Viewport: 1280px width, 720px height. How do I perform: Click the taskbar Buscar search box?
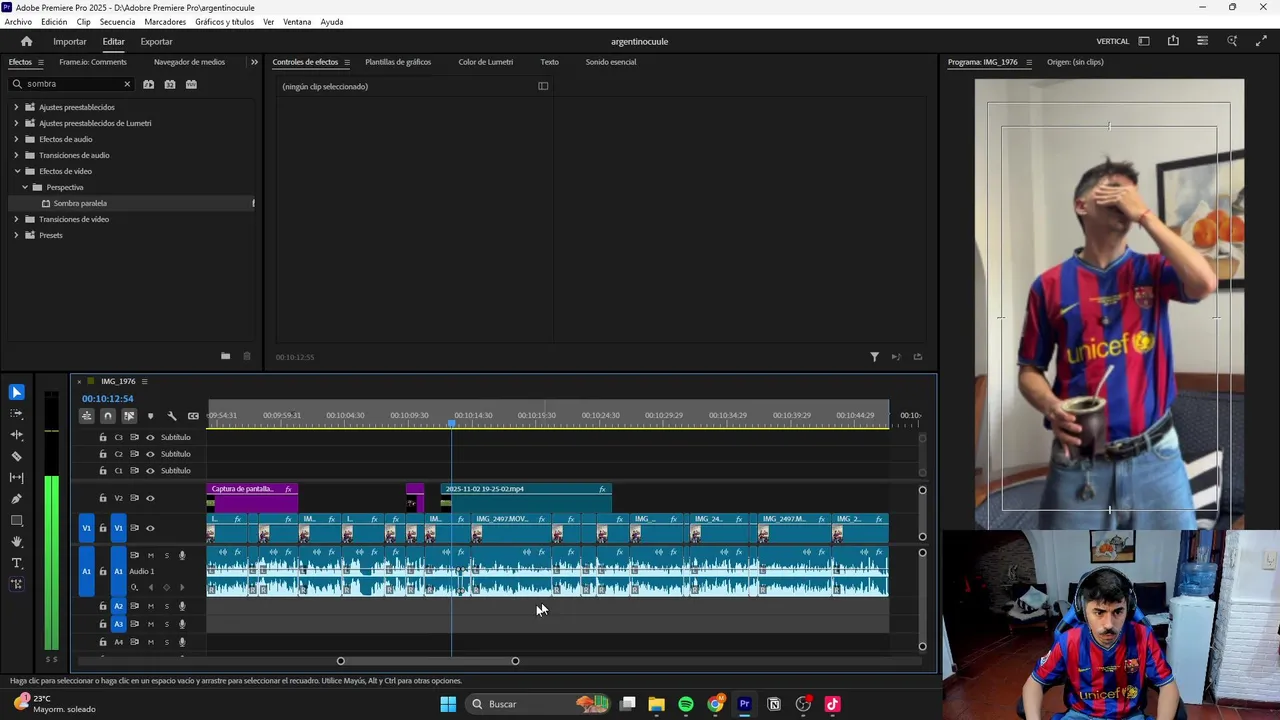pyautogui.click(x=540, y=704)
